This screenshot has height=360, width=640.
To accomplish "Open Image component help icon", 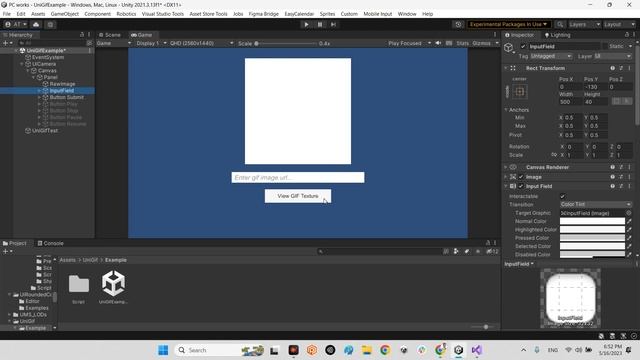I will click(612, 177).
